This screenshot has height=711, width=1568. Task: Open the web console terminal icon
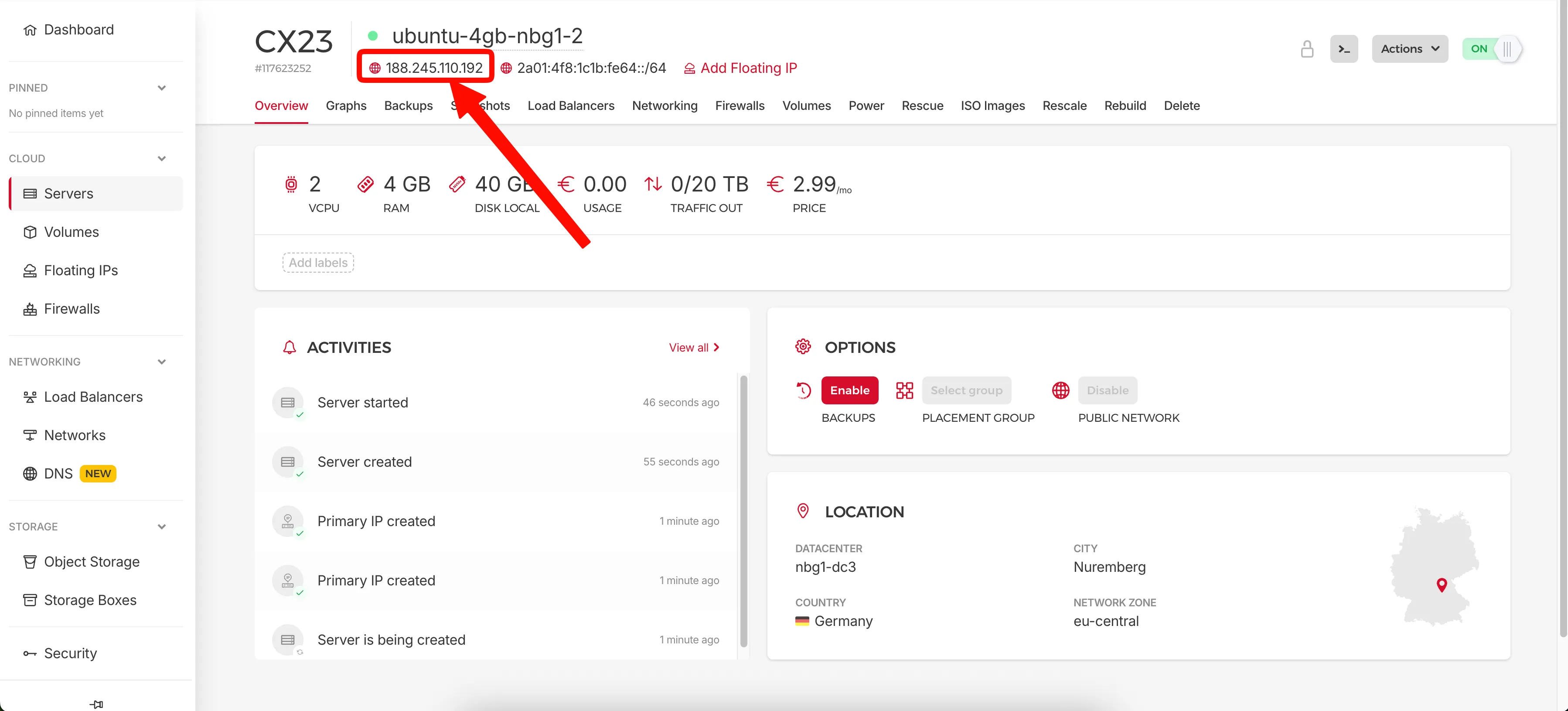point(1345,49)
